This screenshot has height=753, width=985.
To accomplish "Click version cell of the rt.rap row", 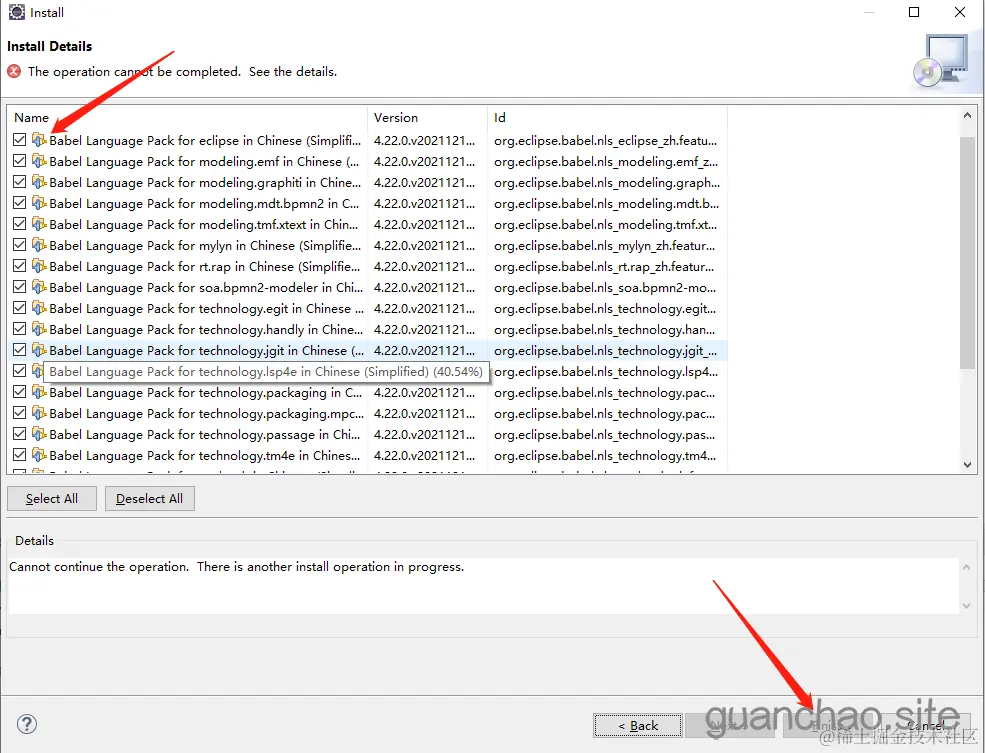I will [424, 266].
